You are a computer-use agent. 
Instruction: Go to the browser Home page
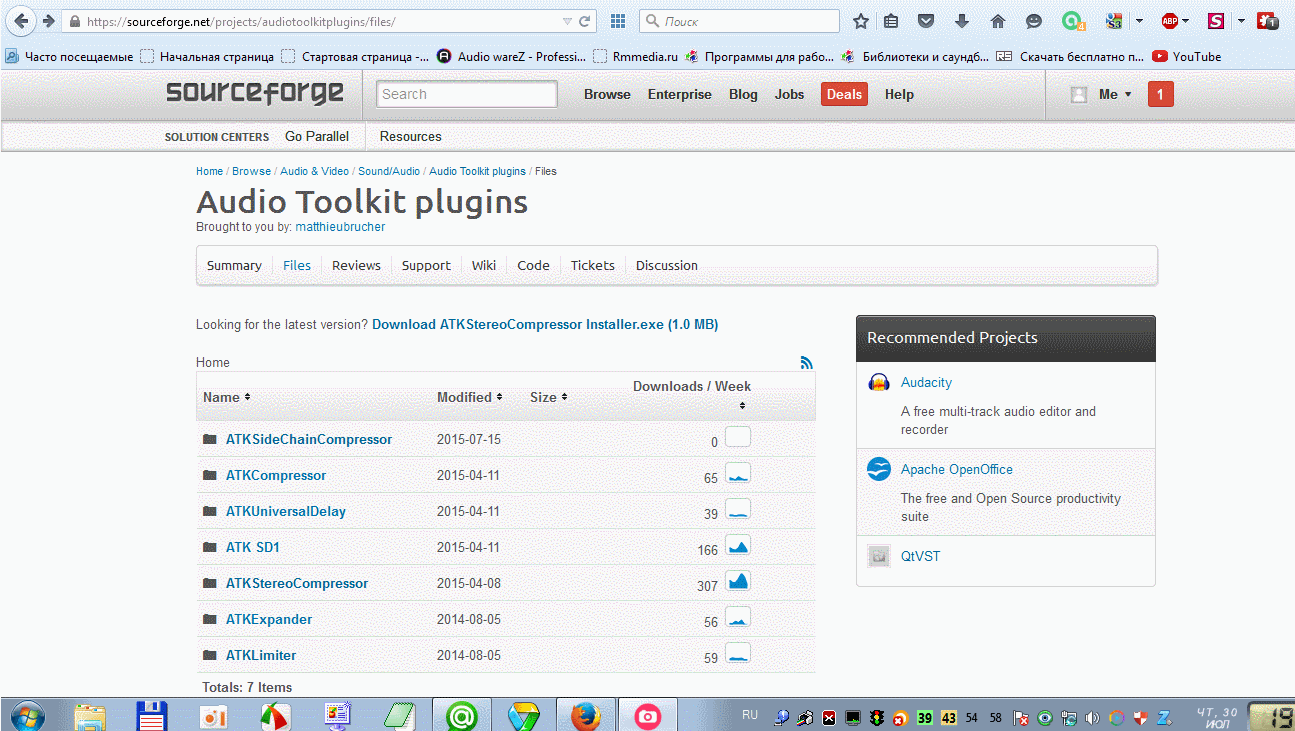pyautogui.click(x=998, y=21)
